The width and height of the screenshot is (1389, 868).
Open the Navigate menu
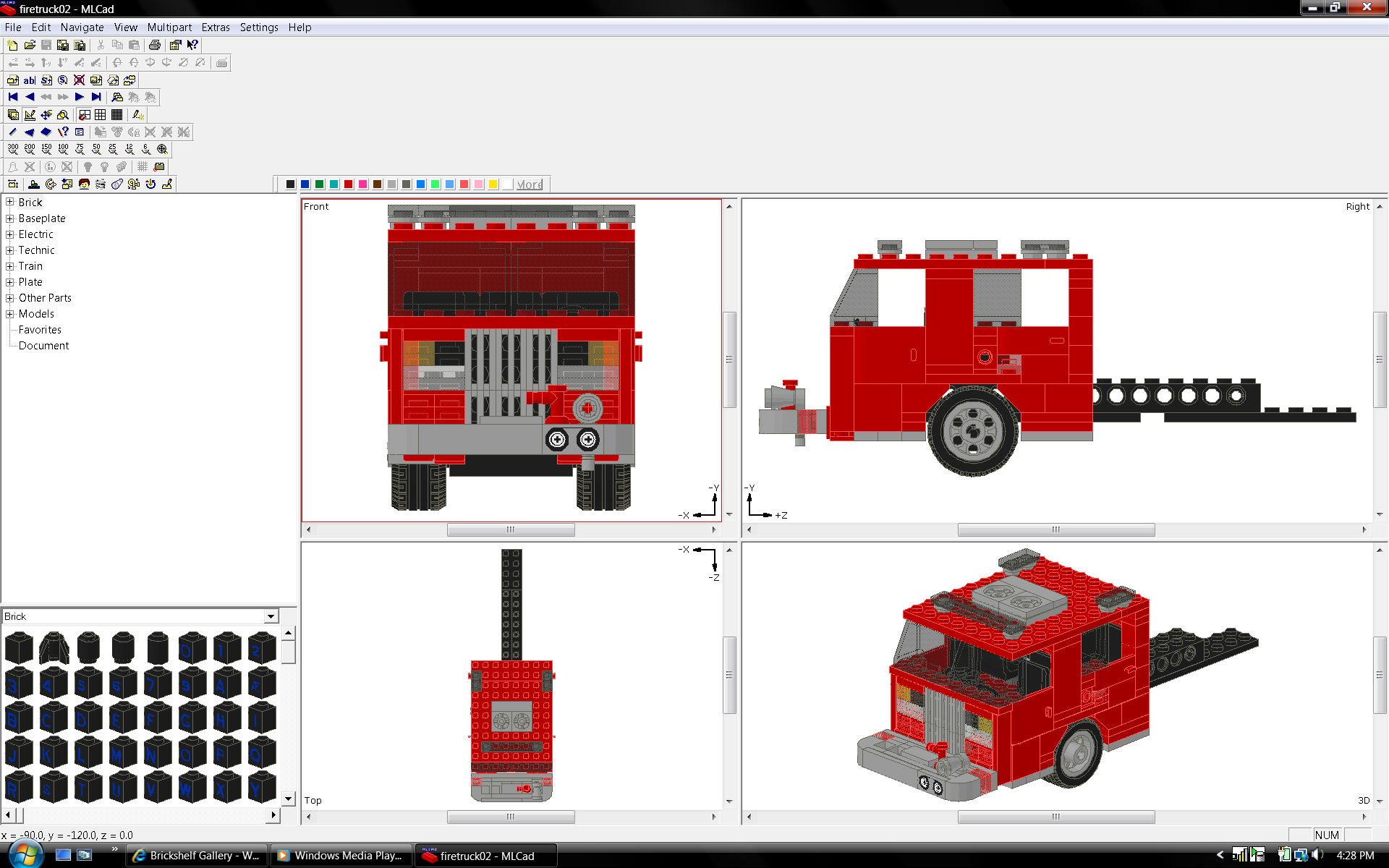point(82,27)
